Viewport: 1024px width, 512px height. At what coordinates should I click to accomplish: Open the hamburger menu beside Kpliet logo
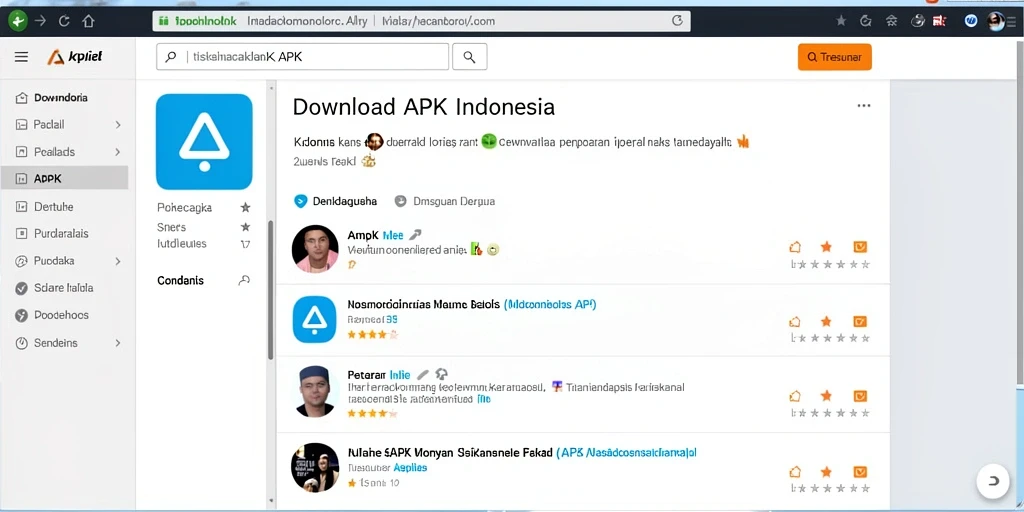coord(22,57)
